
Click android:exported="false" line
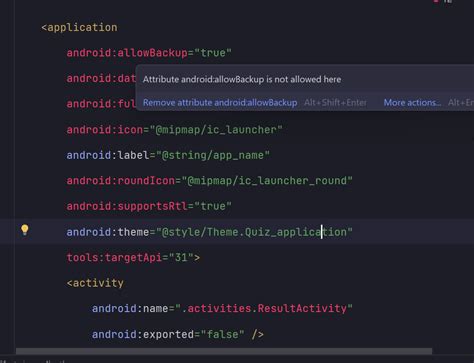[x=178, y=334]
